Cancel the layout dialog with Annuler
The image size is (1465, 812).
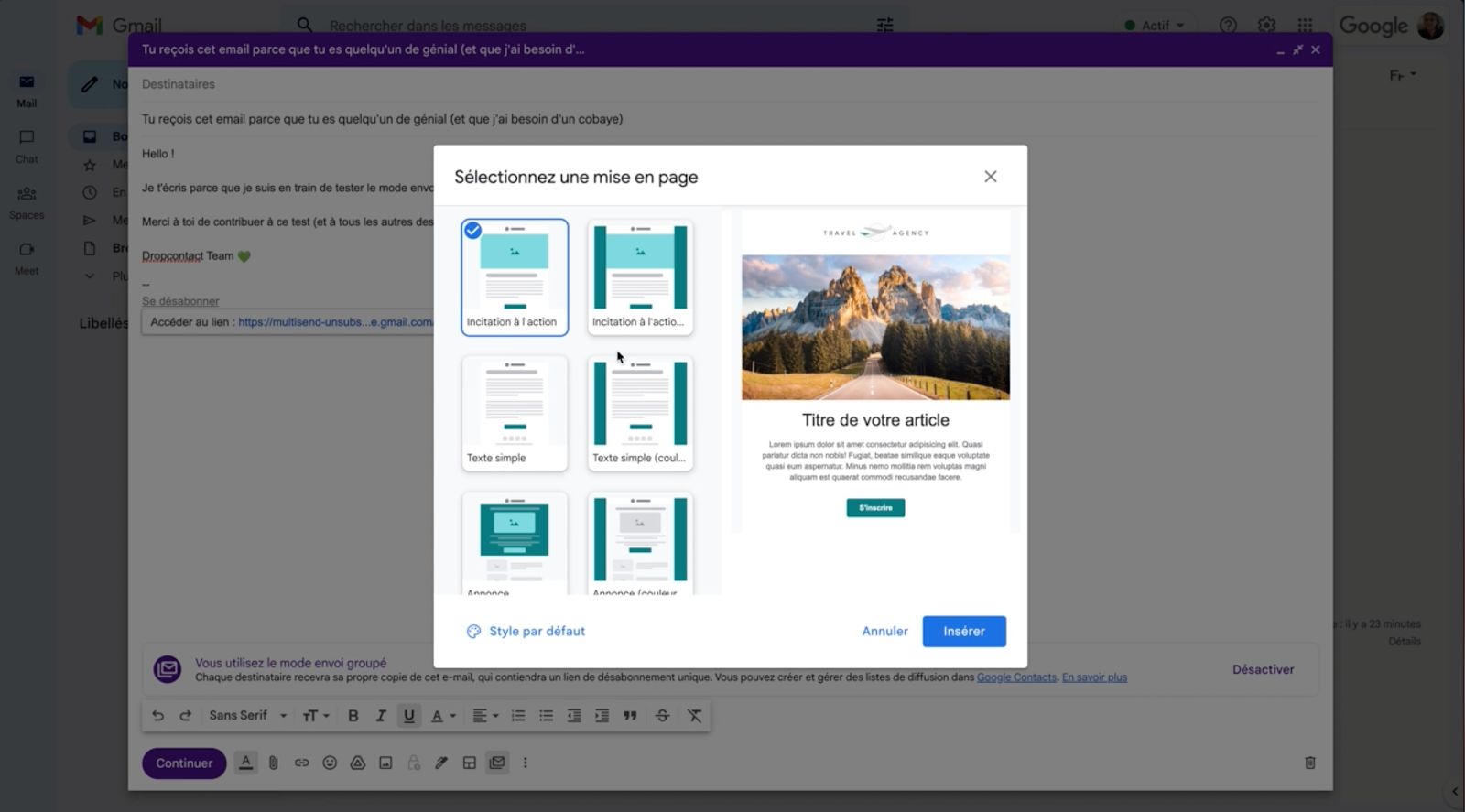click(x=884, y=632)
